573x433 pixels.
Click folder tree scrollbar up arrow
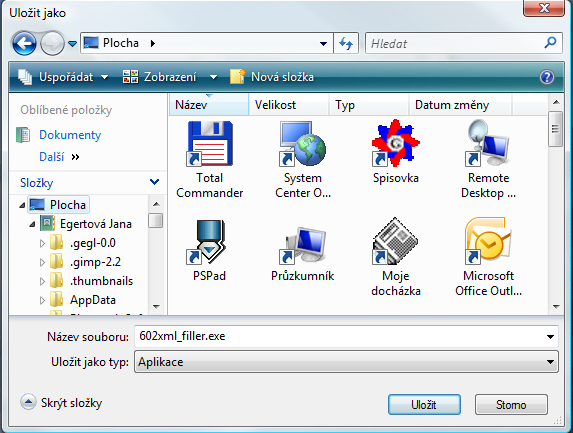click(156, 204)
